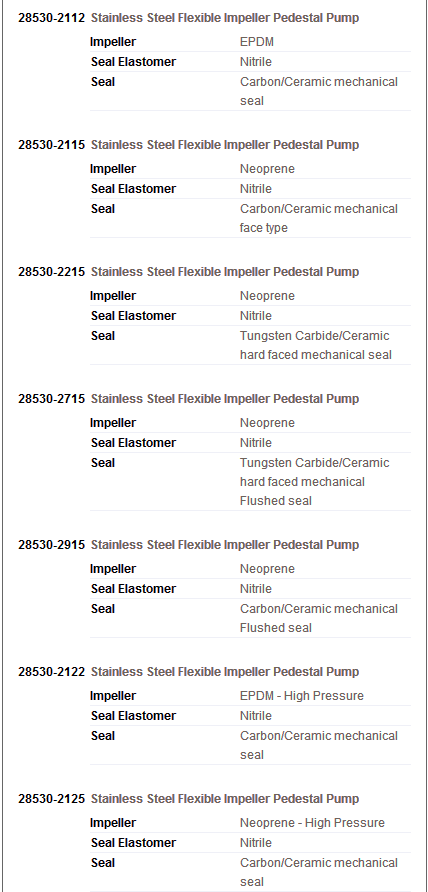This screenshot has height=892, width=428.
Task: Click Seal label under 28530-2122
Action: pos(102,736)
